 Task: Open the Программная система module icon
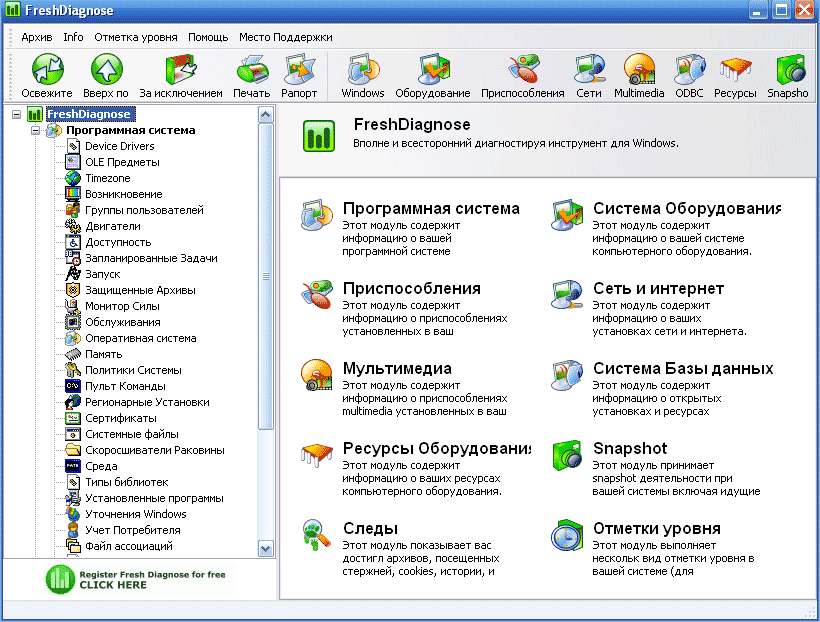click(x=317, y=215)
